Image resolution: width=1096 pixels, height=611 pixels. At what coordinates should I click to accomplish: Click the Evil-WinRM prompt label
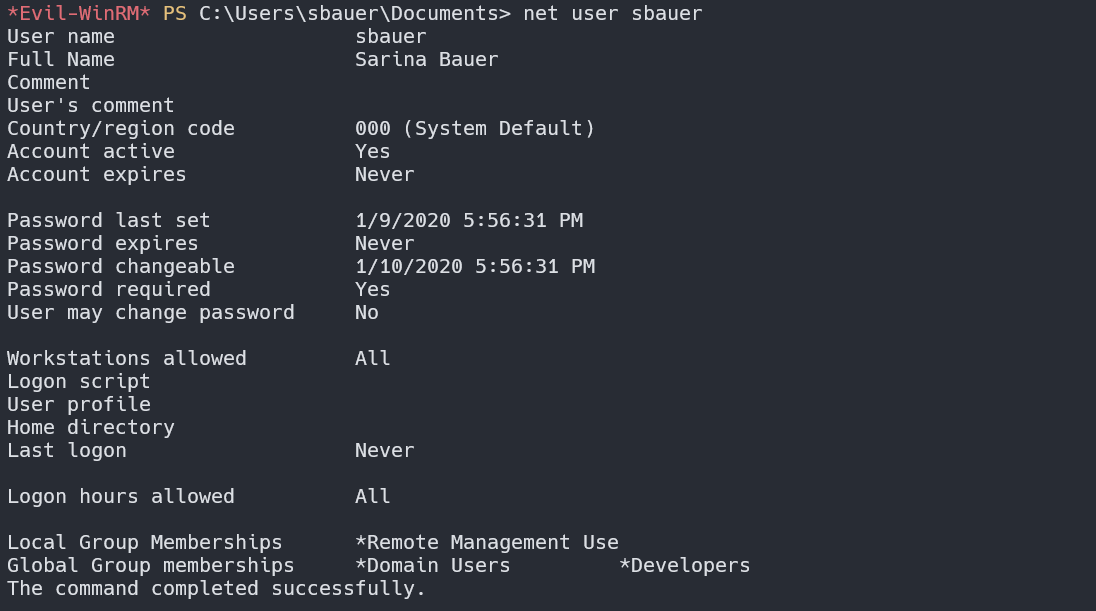(x=79, y=14)
